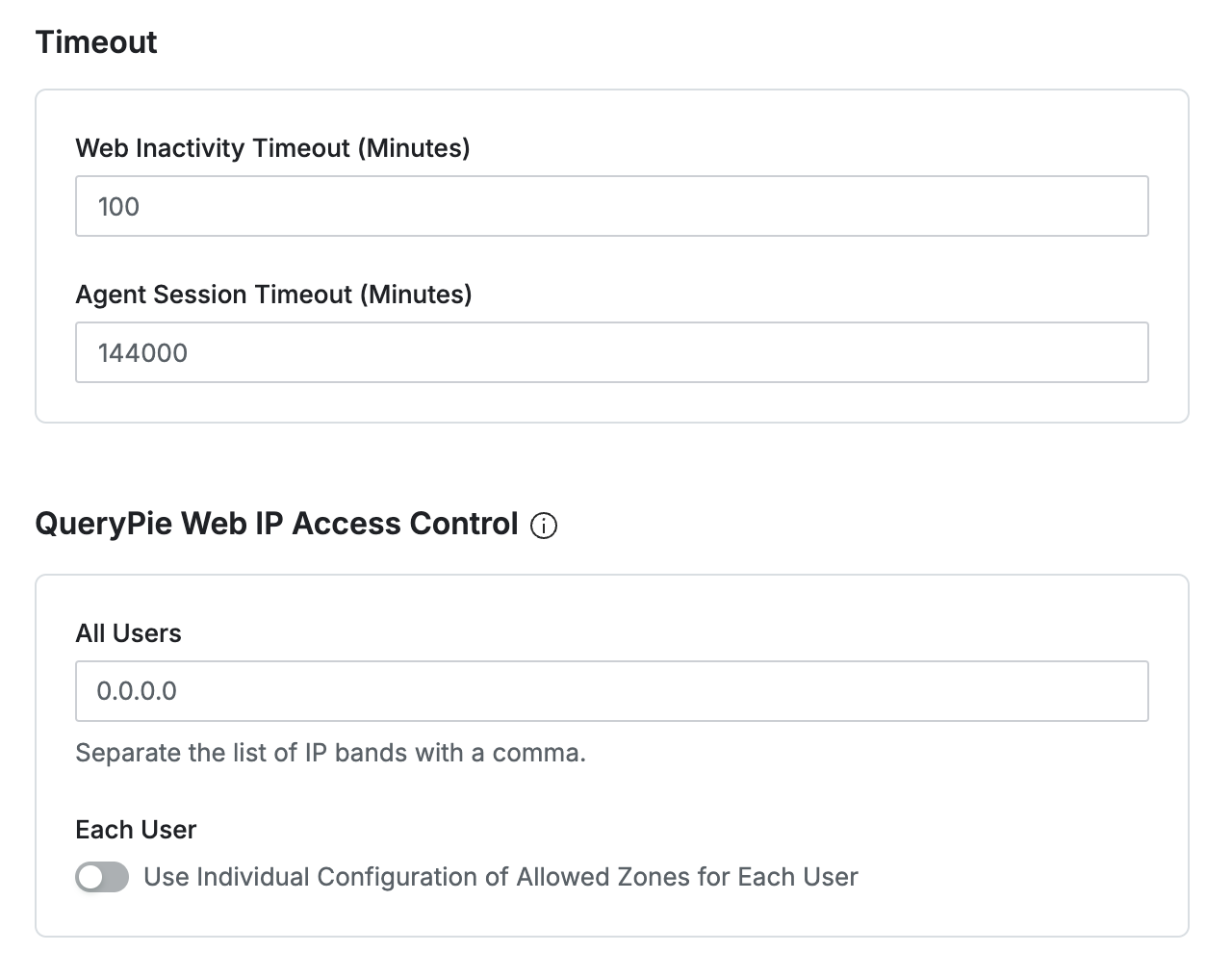
Task: Enable individual allowed zones toggle for each user
Action: coord(102,877)
